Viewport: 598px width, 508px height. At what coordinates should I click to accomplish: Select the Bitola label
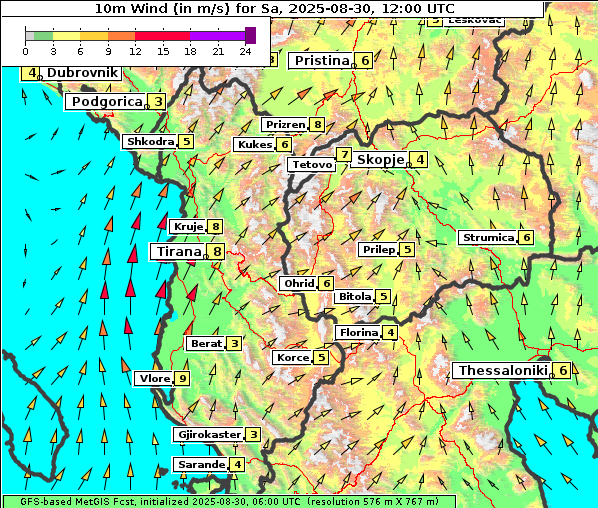[355, 296]
